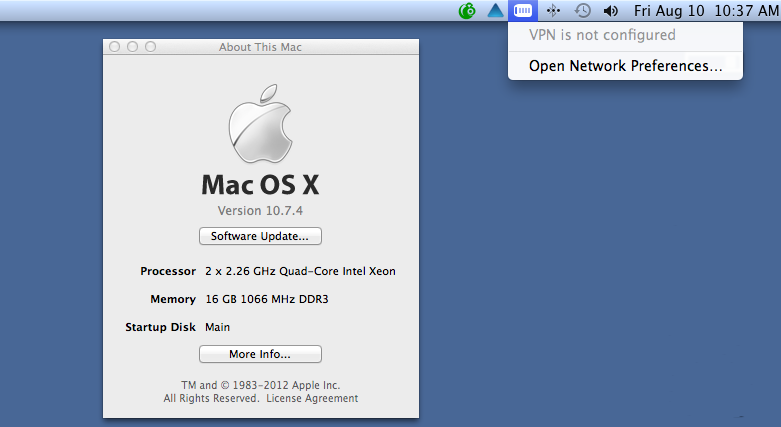This screenshot has width=781, height=427.
Task: Click the Startup Disk label
Action: pos(160,327)
